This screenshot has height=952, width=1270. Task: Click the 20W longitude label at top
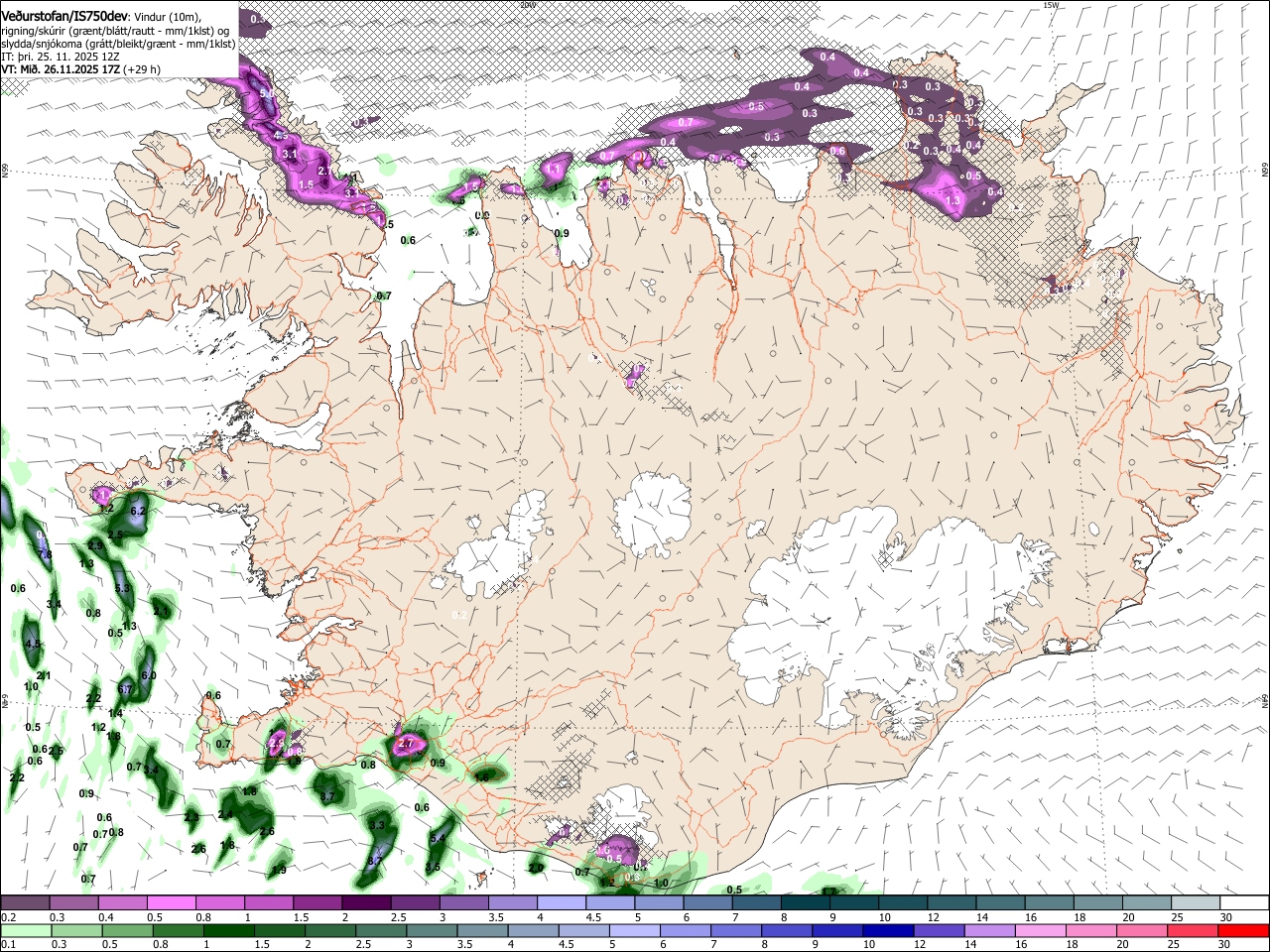[x=527, y=5]
